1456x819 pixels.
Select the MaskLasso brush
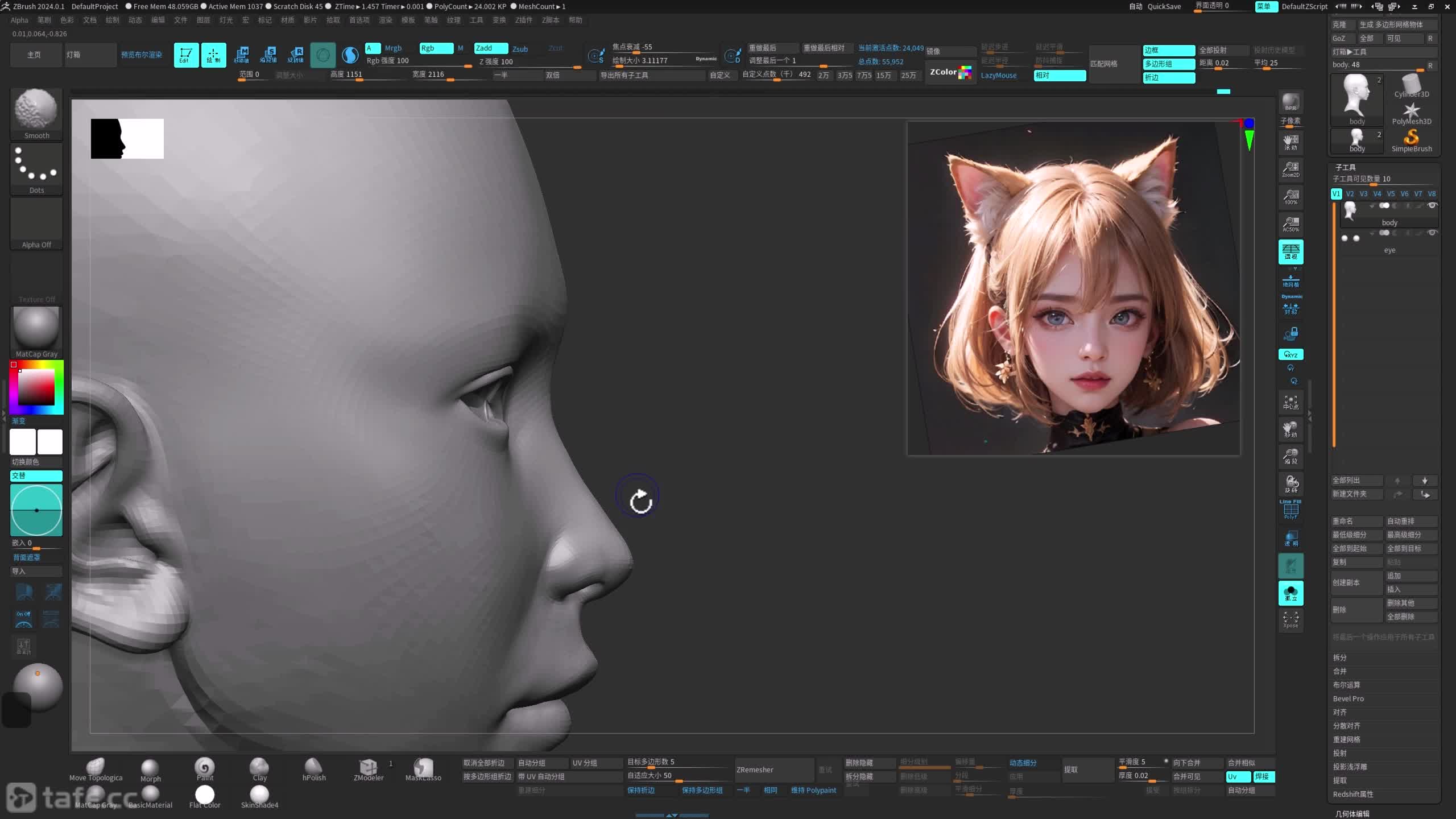click(423, 770)
